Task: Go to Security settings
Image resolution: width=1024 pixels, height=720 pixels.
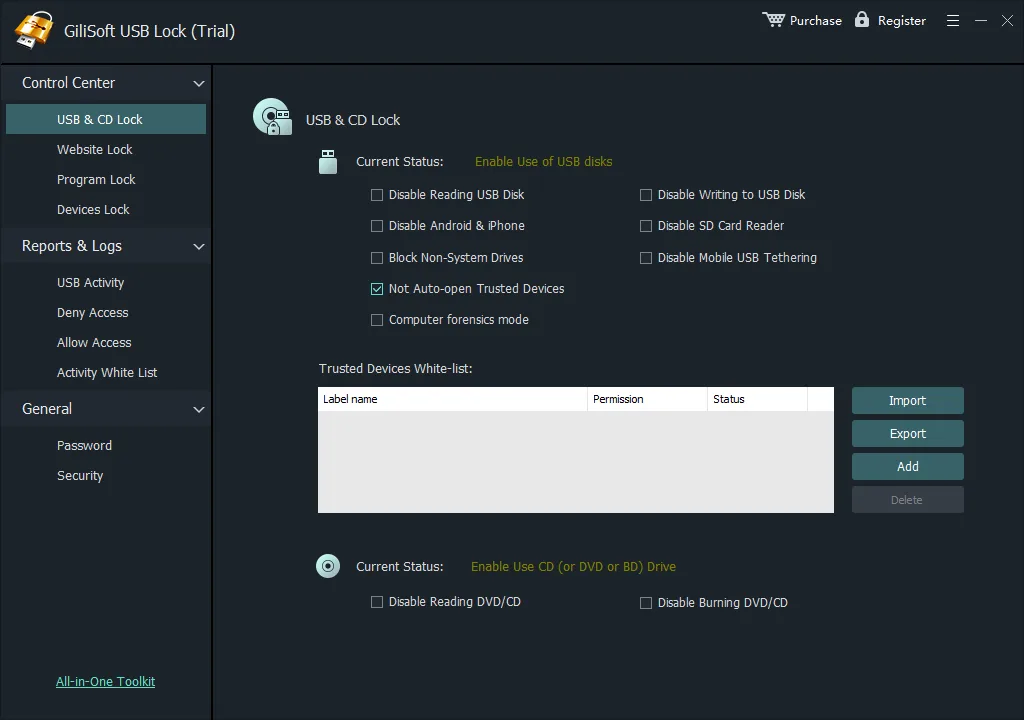Action: pos(80,476)
